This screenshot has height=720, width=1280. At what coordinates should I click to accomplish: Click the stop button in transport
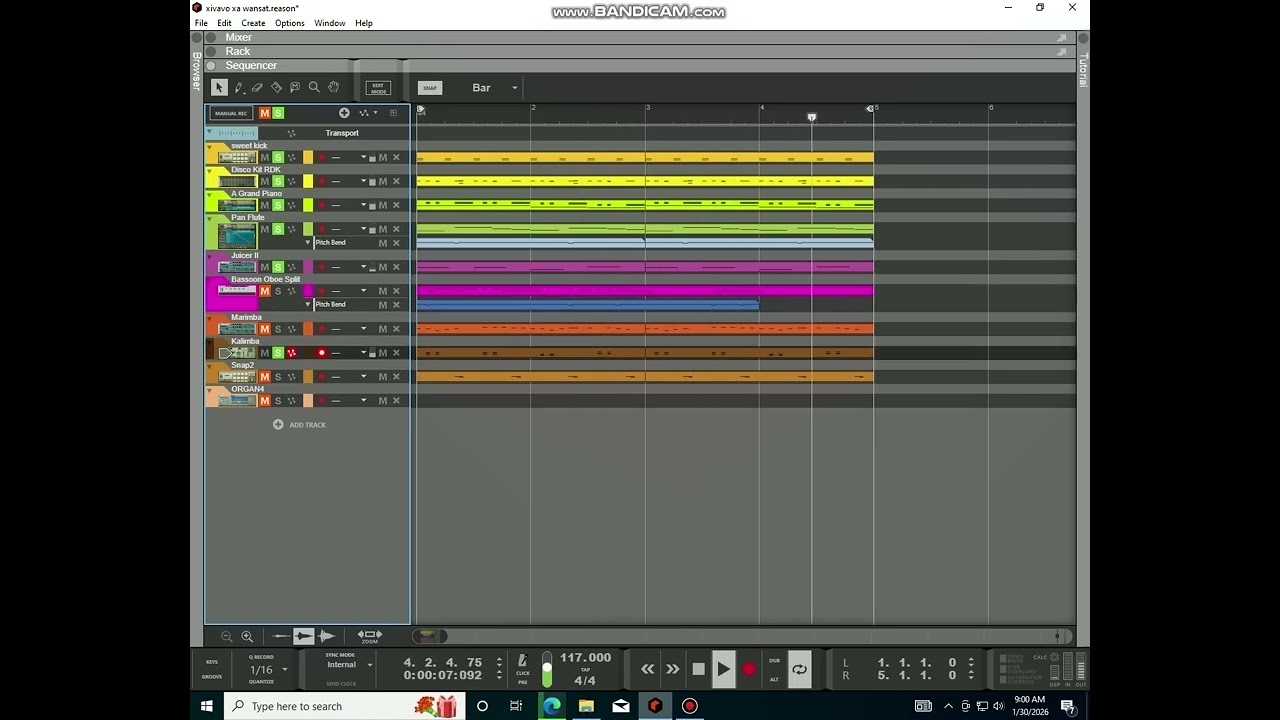click(698, 669)
